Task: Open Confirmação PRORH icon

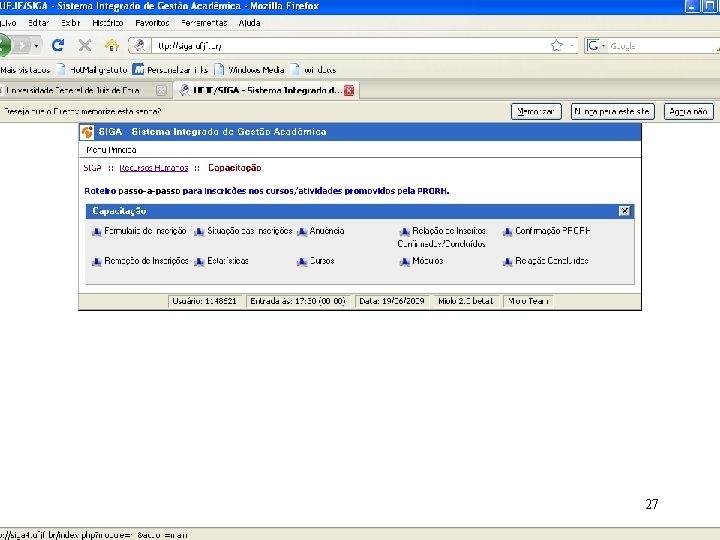Action: (507, 232)
